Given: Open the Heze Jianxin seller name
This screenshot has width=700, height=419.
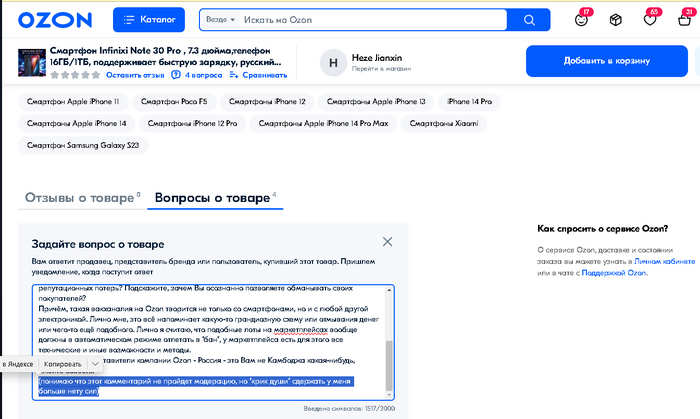Looking at the screenshot, I should pos(376,58).
